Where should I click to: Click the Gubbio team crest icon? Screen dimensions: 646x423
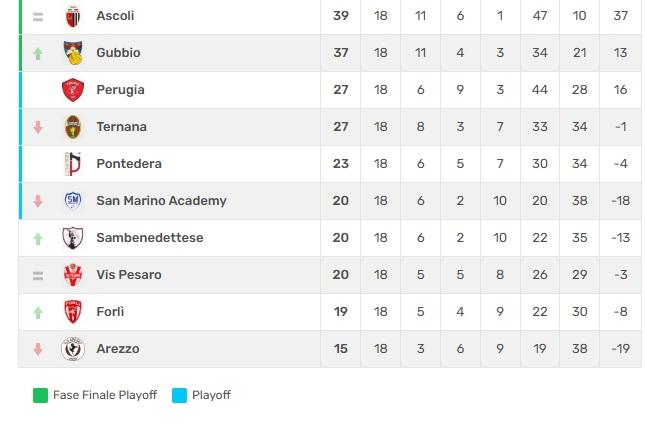pos(73,53)
